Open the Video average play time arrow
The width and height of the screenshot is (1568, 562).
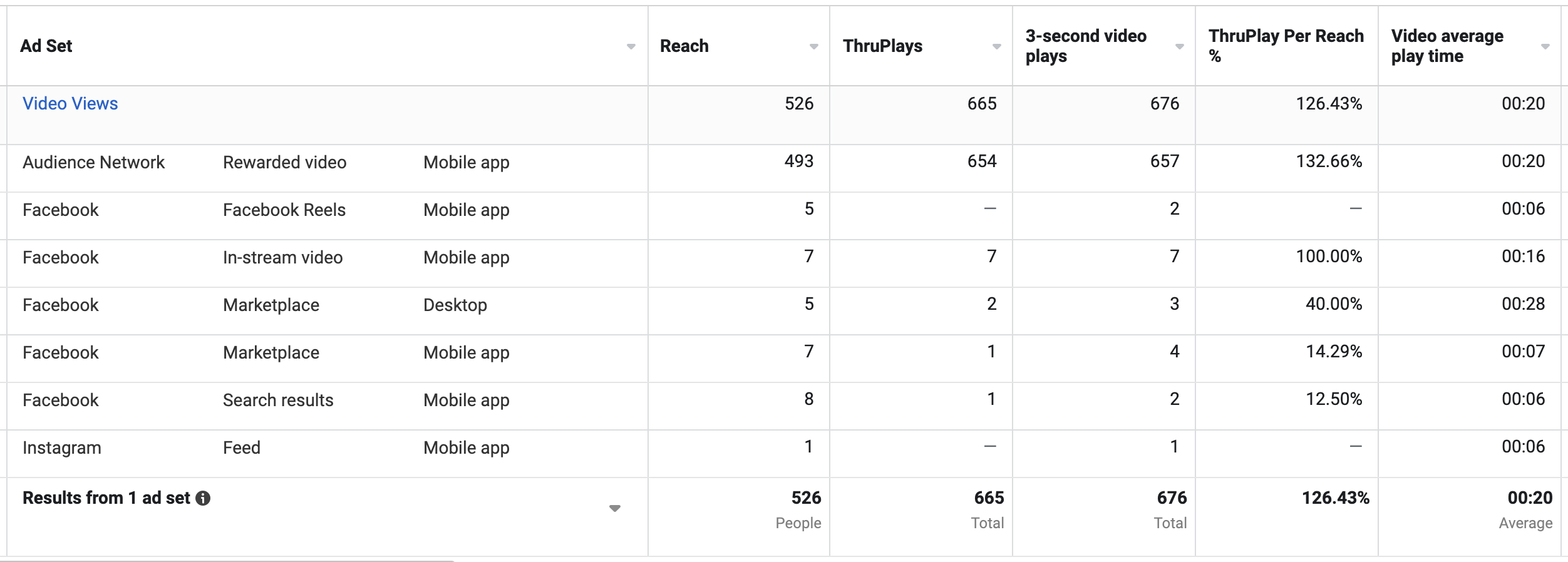1545,47
